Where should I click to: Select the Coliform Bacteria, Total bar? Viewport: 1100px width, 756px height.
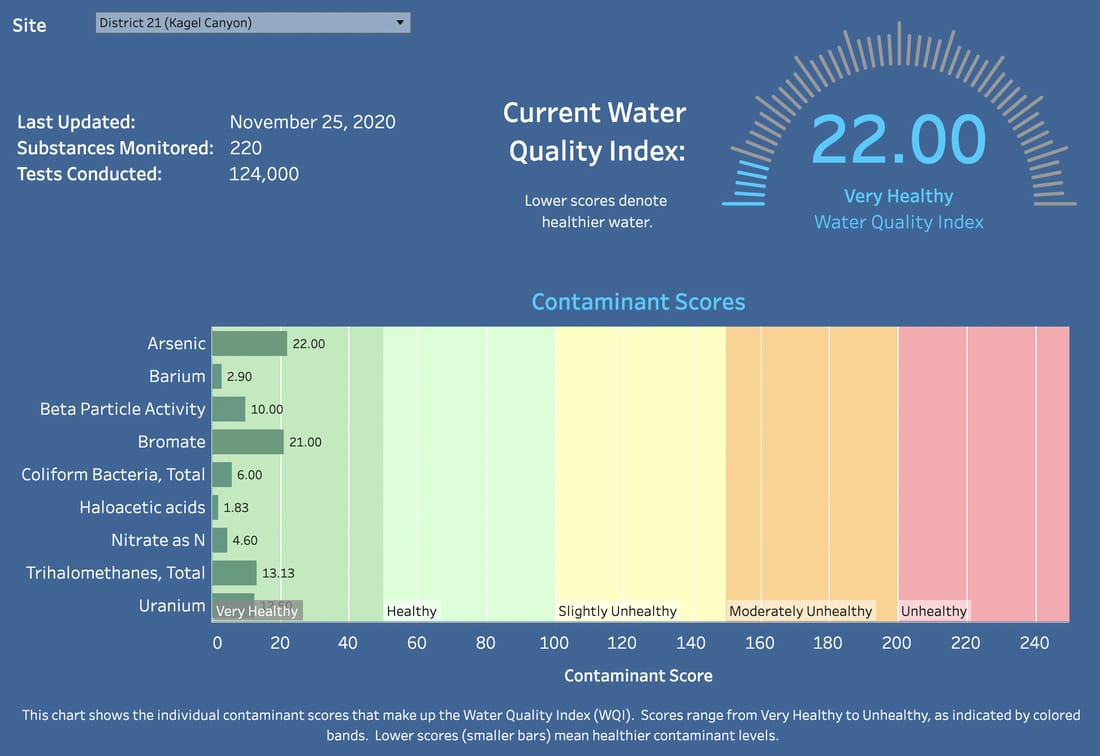222,475
